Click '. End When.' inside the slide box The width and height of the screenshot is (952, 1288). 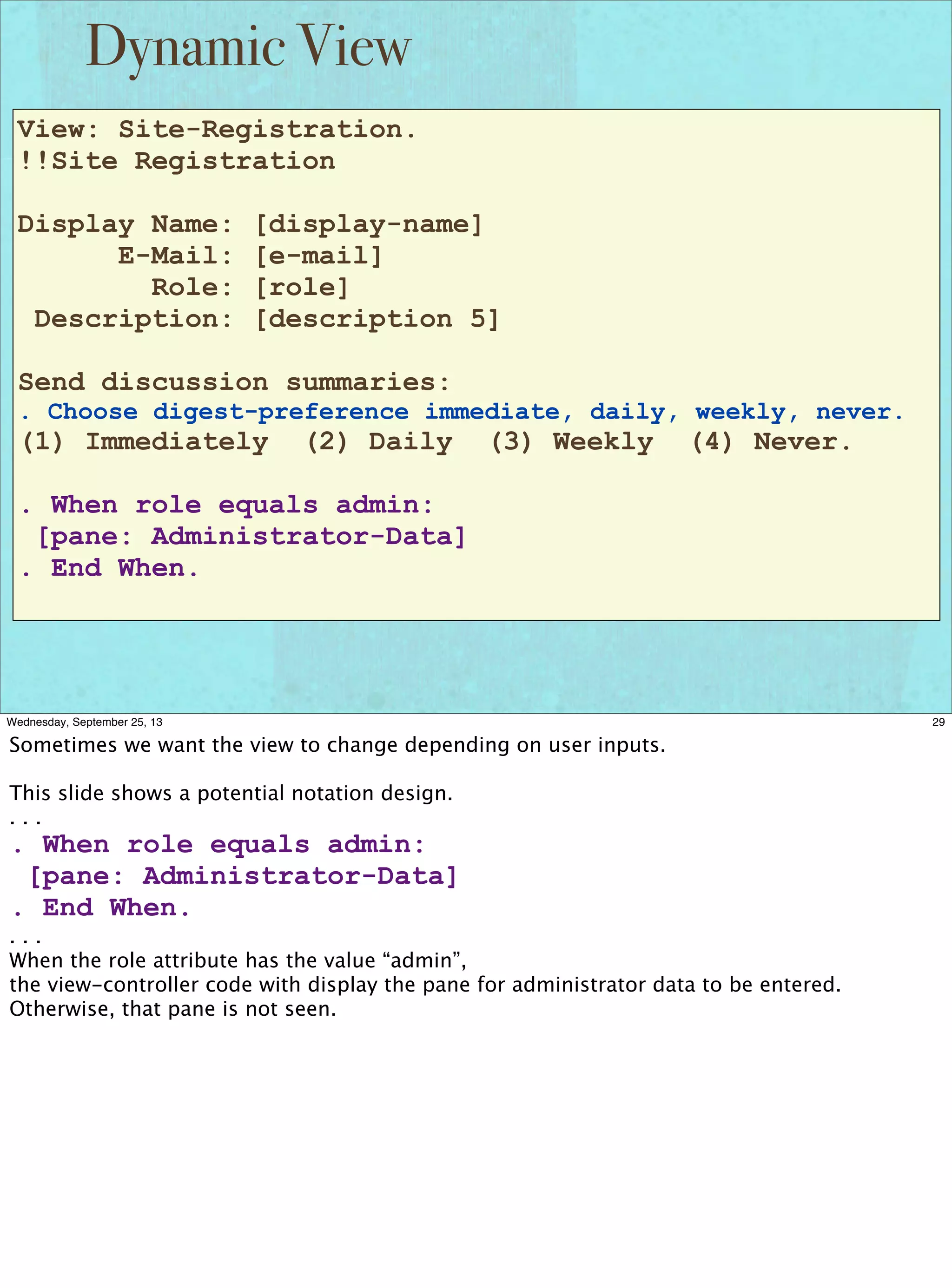click(x=110, y=569)
